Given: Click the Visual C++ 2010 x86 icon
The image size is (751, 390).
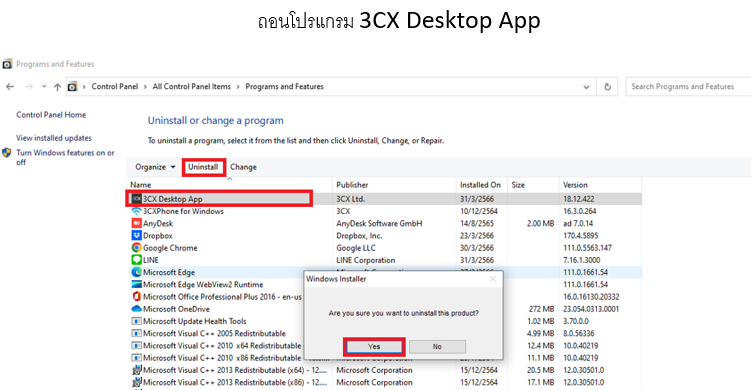Looking at the screenshot, I should [x=137, y=358].
